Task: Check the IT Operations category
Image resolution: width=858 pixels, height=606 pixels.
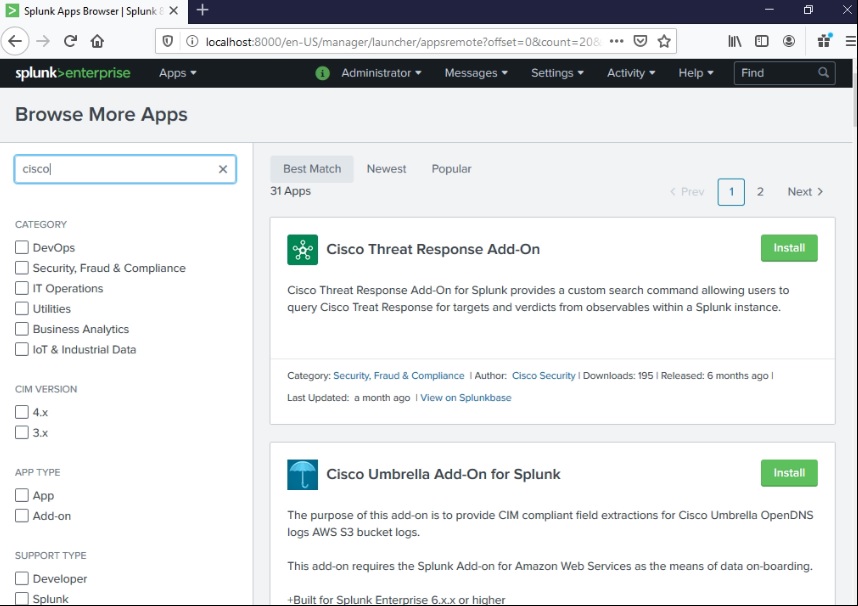Action: 22,288
